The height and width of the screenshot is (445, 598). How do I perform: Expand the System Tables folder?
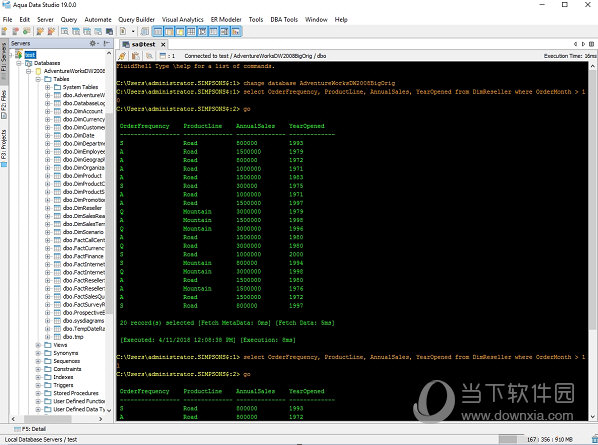tap(48, 87)
